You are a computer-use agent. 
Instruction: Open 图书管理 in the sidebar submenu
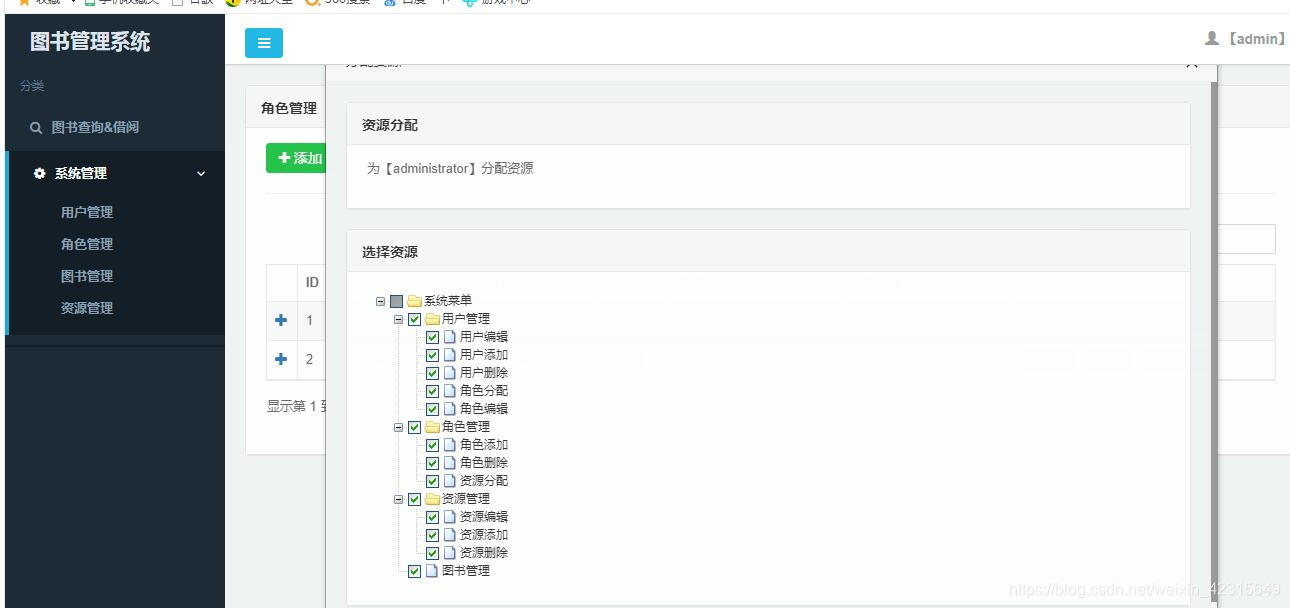pyautogui.click(x=87, y=276)
